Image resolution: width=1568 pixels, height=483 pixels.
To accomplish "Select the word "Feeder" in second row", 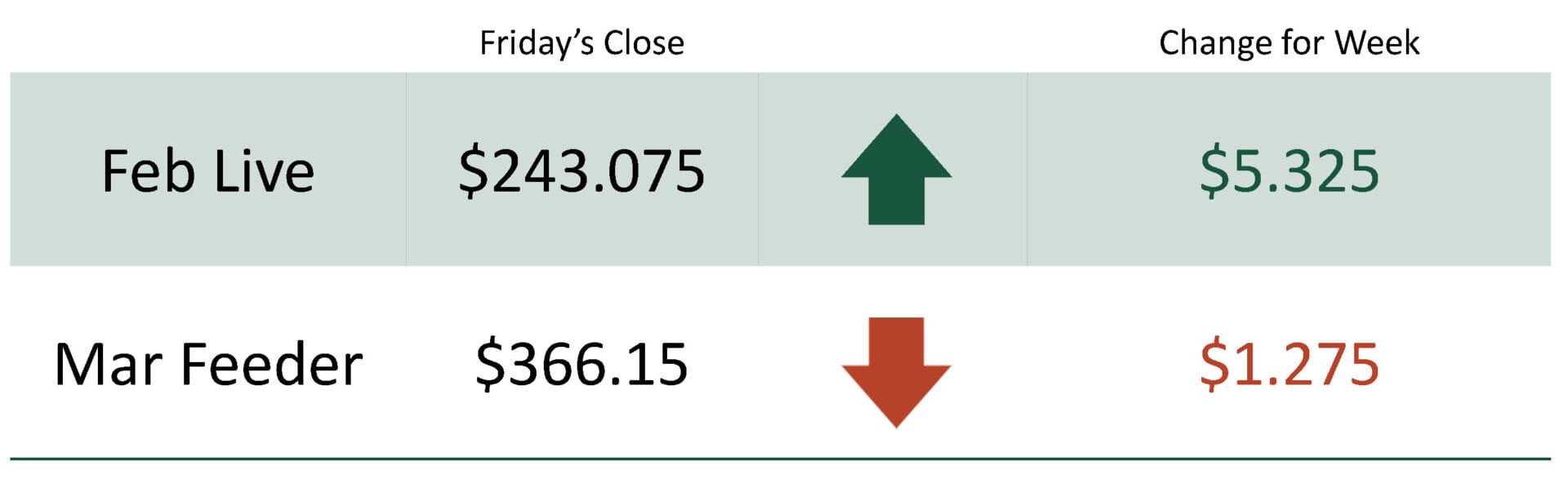I will tap(271, 365).
